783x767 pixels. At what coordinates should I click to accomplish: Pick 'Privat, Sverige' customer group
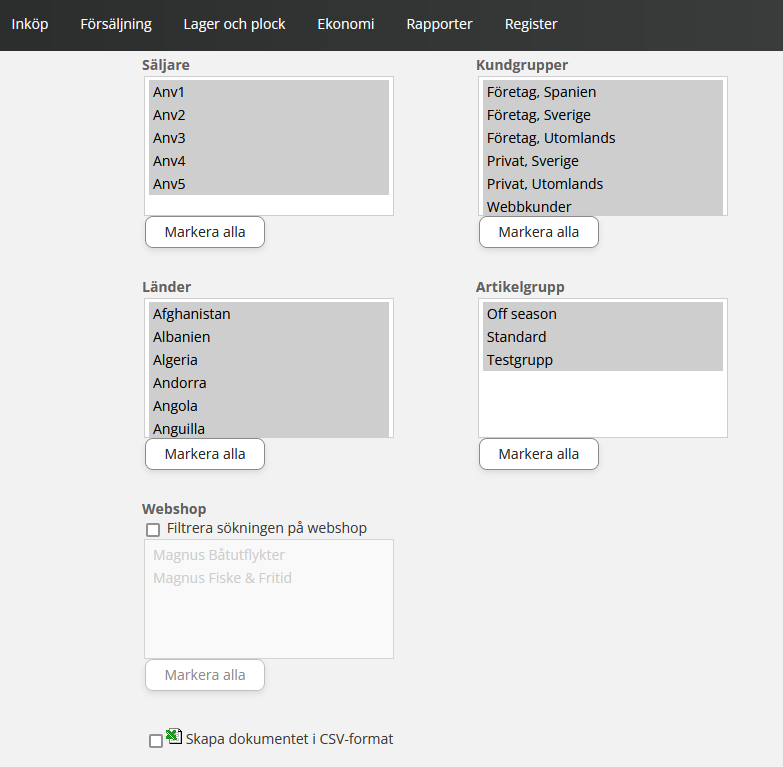coord(602,161)
